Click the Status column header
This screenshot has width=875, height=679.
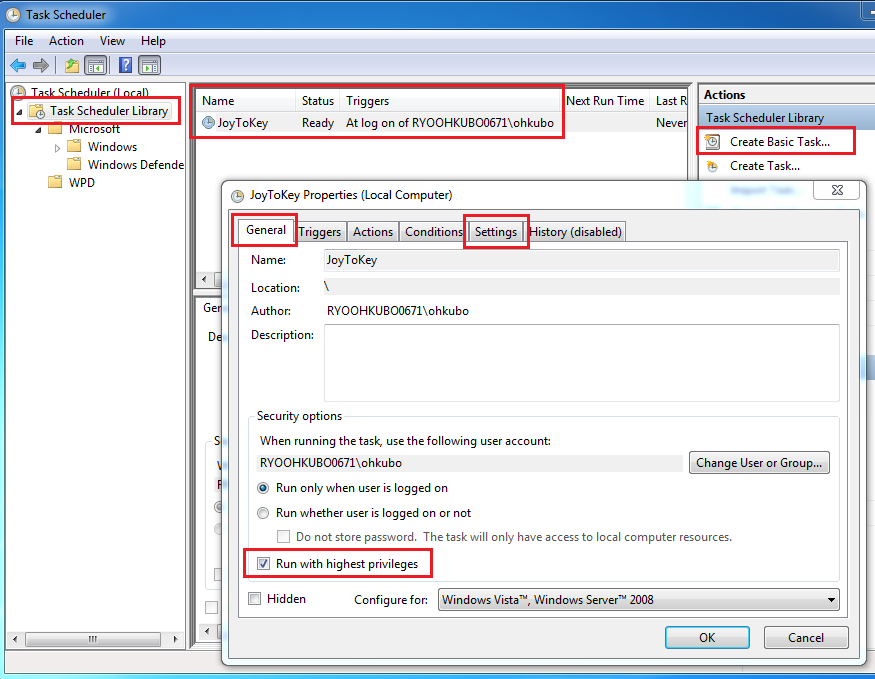(317, 101)
